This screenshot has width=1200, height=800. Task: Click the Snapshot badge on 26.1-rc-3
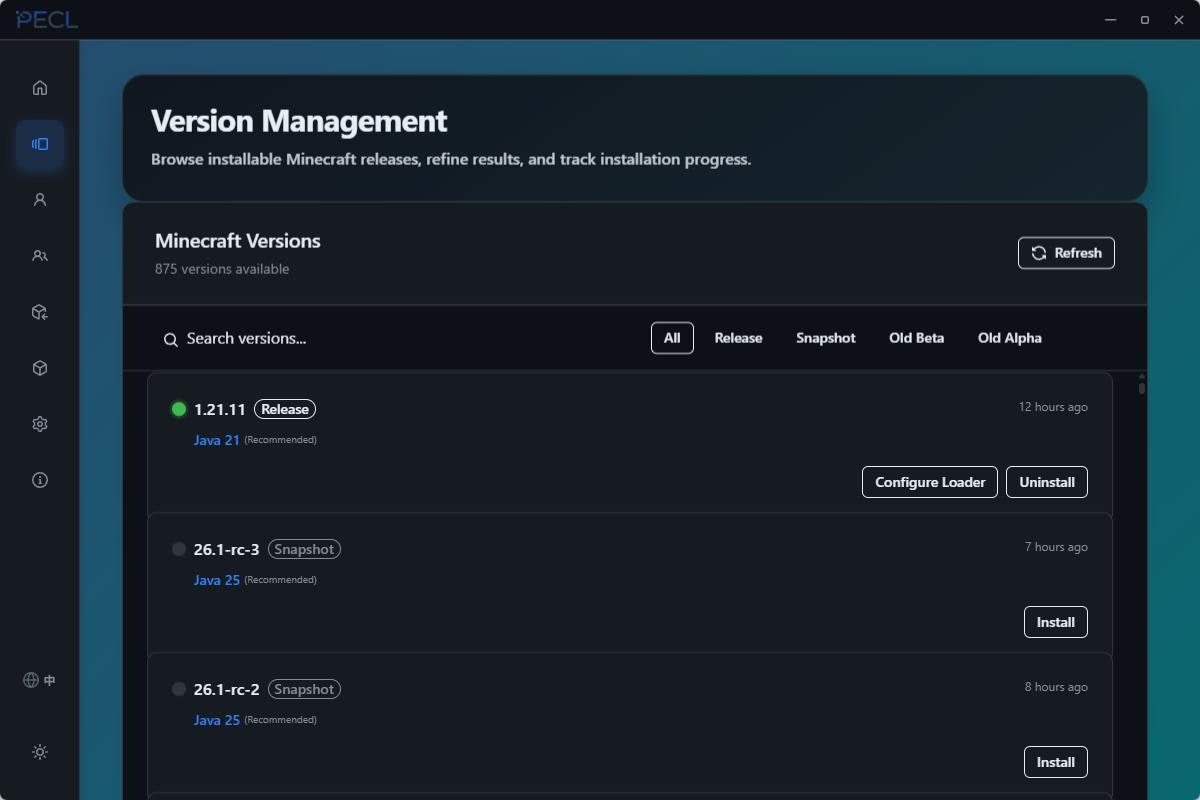point(304,549)
